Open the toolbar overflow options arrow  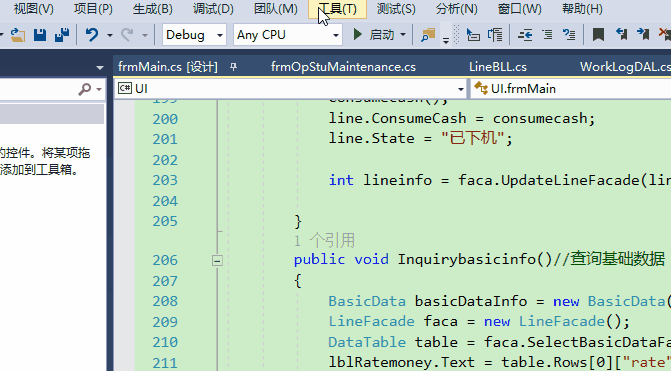[x=445, y=40]
